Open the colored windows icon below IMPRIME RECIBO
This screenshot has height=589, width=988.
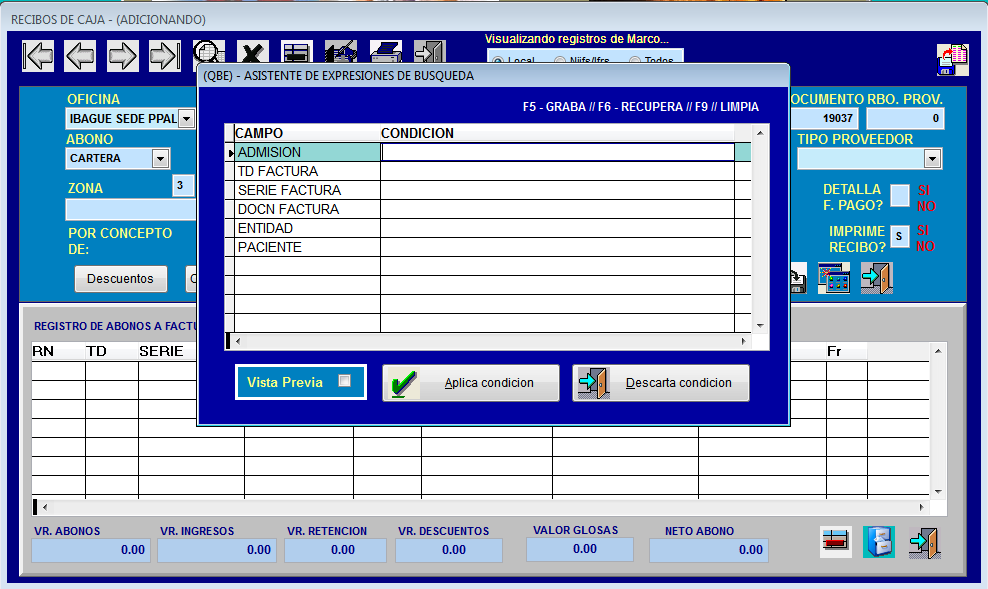(834, 278)
